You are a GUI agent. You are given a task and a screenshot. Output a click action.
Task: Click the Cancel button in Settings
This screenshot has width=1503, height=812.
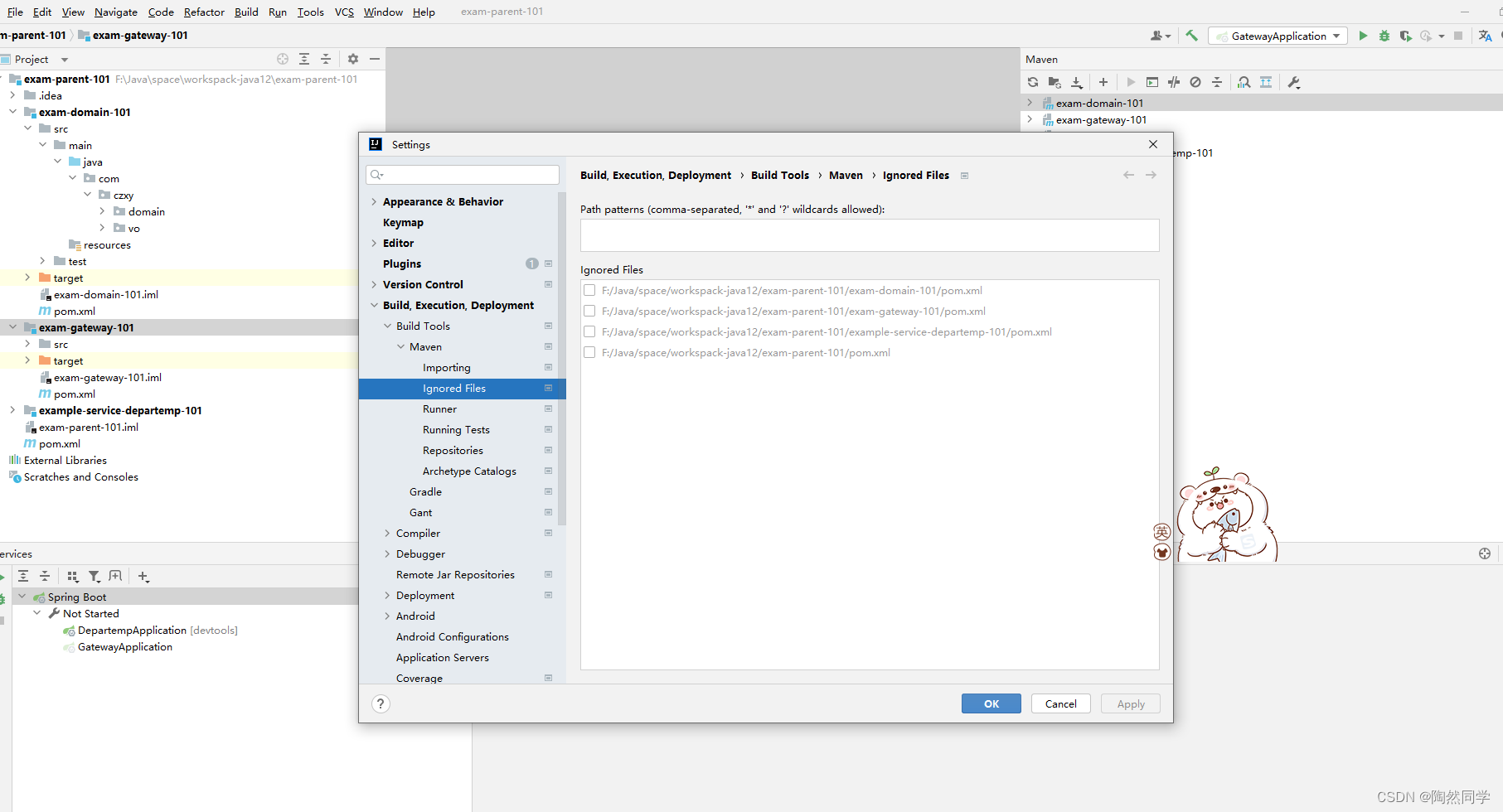click(1061, 703)
